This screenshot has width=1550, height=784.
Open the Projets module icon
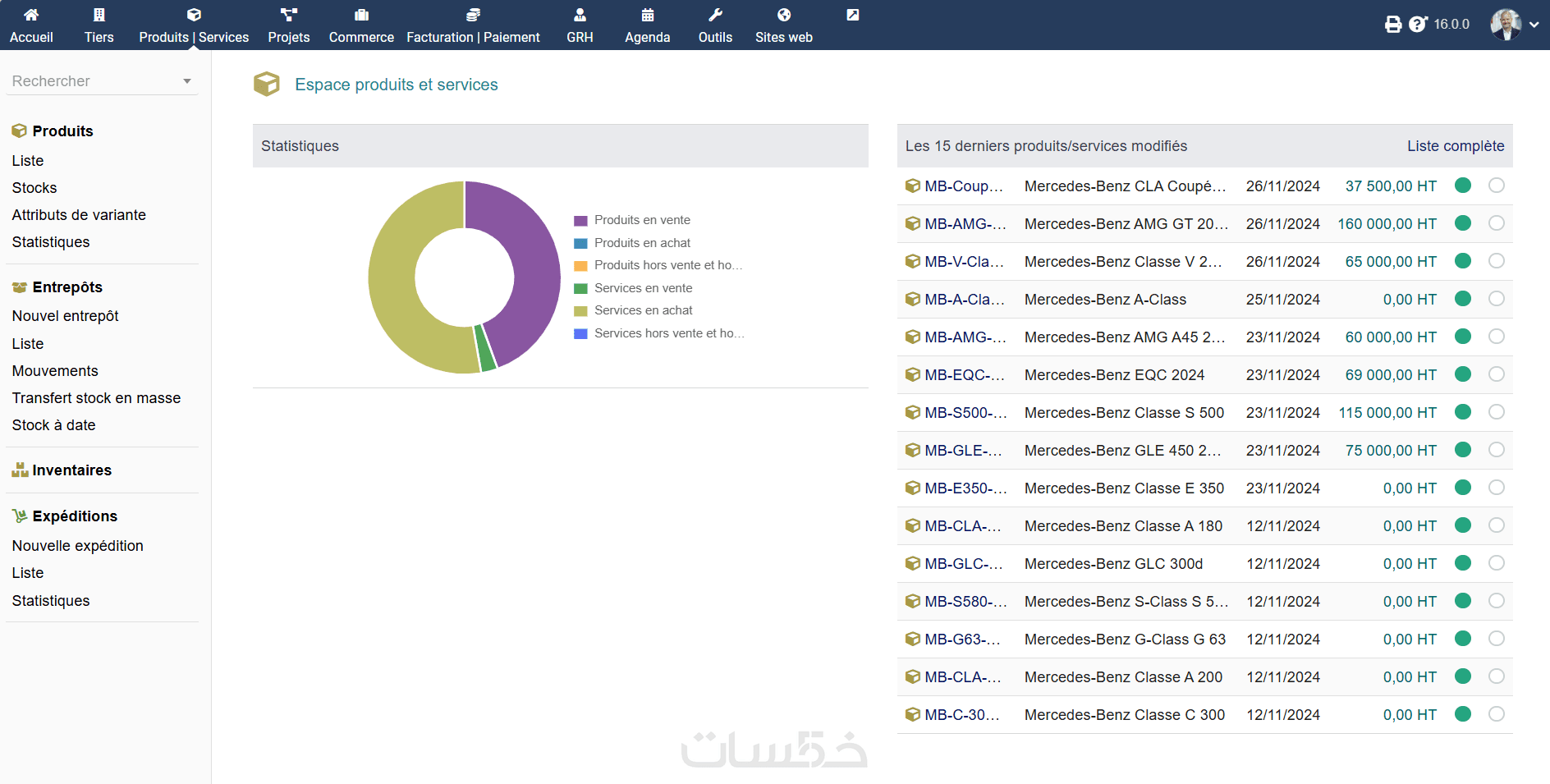click(289, 15)
